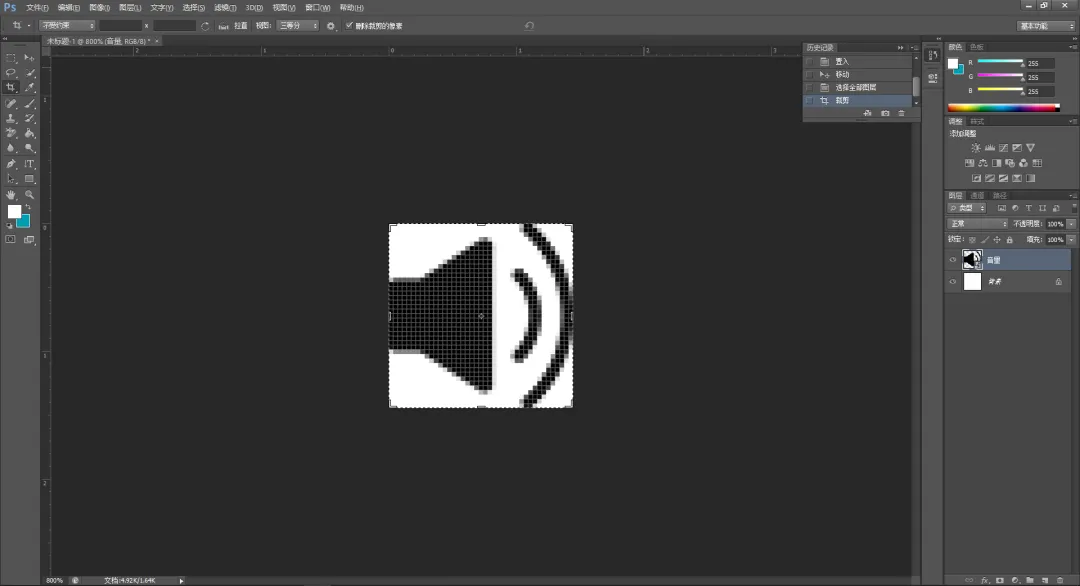Screen dimensions: 1080x586
Task: Open crop ratio preset dropdown 不受约束
Action: tap(68, 25)
